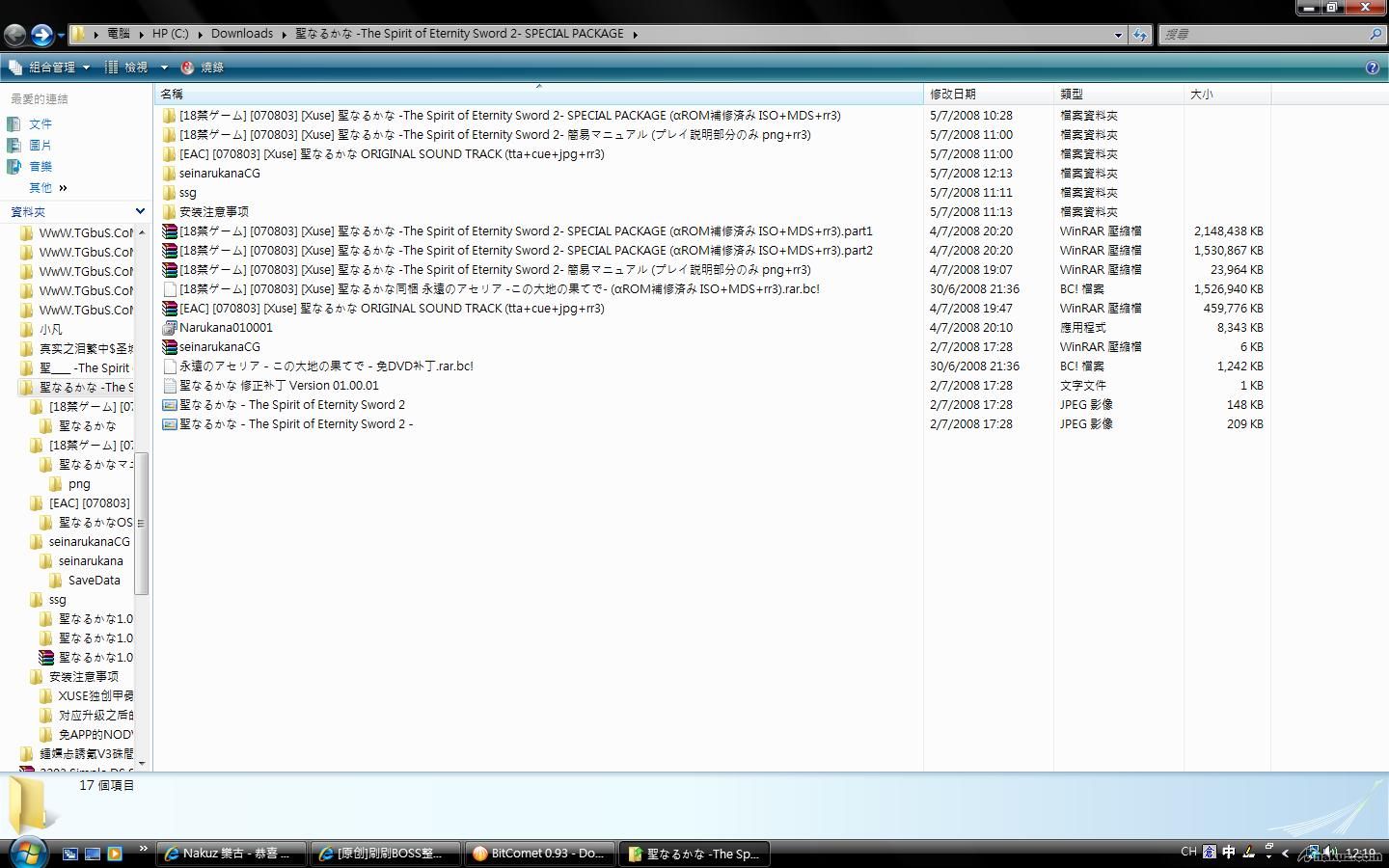Select 真实之泪 folder in tree
The width and height of the screenshot is (1389, 868).
coord(77,349)
